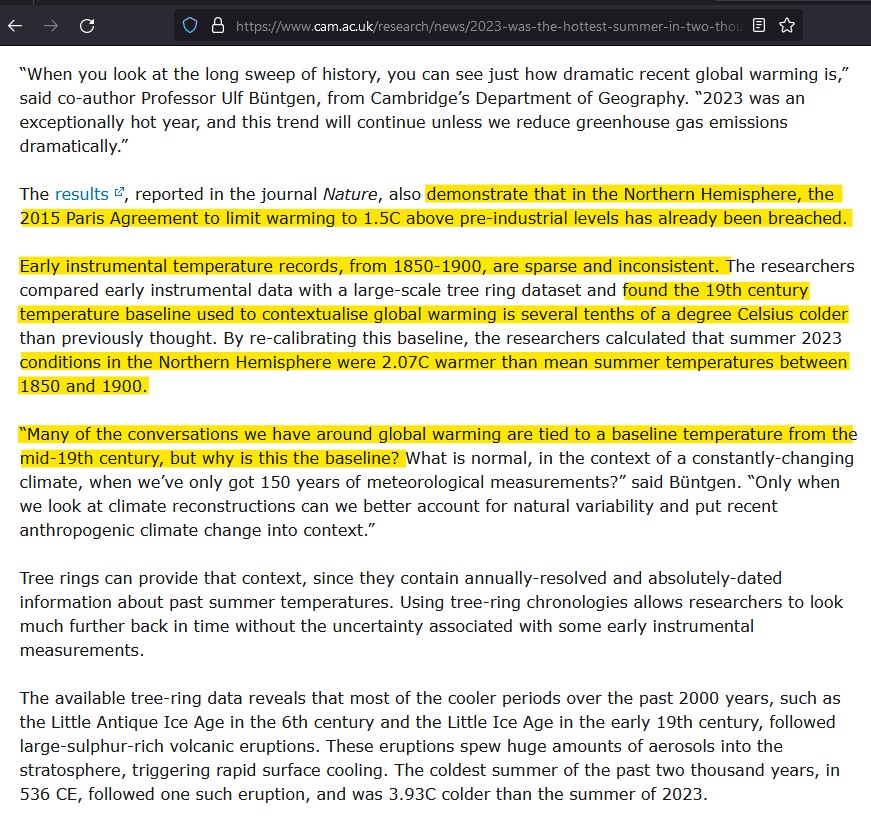Click the italic word 'Nature'
Viewport: 871px width, 827px height.
point(351,194)
